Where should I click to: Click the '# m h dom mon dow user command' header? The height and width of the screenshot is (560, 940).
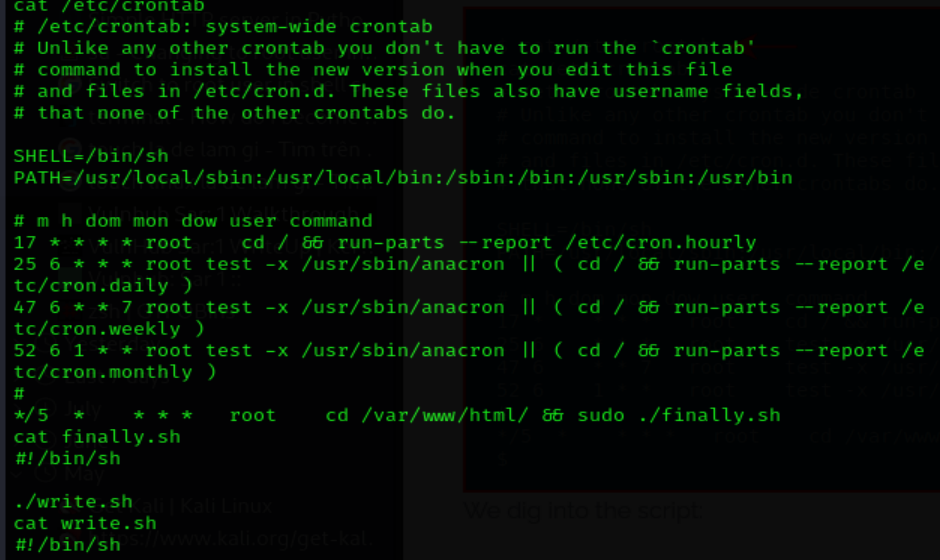(x=193, y=221)
